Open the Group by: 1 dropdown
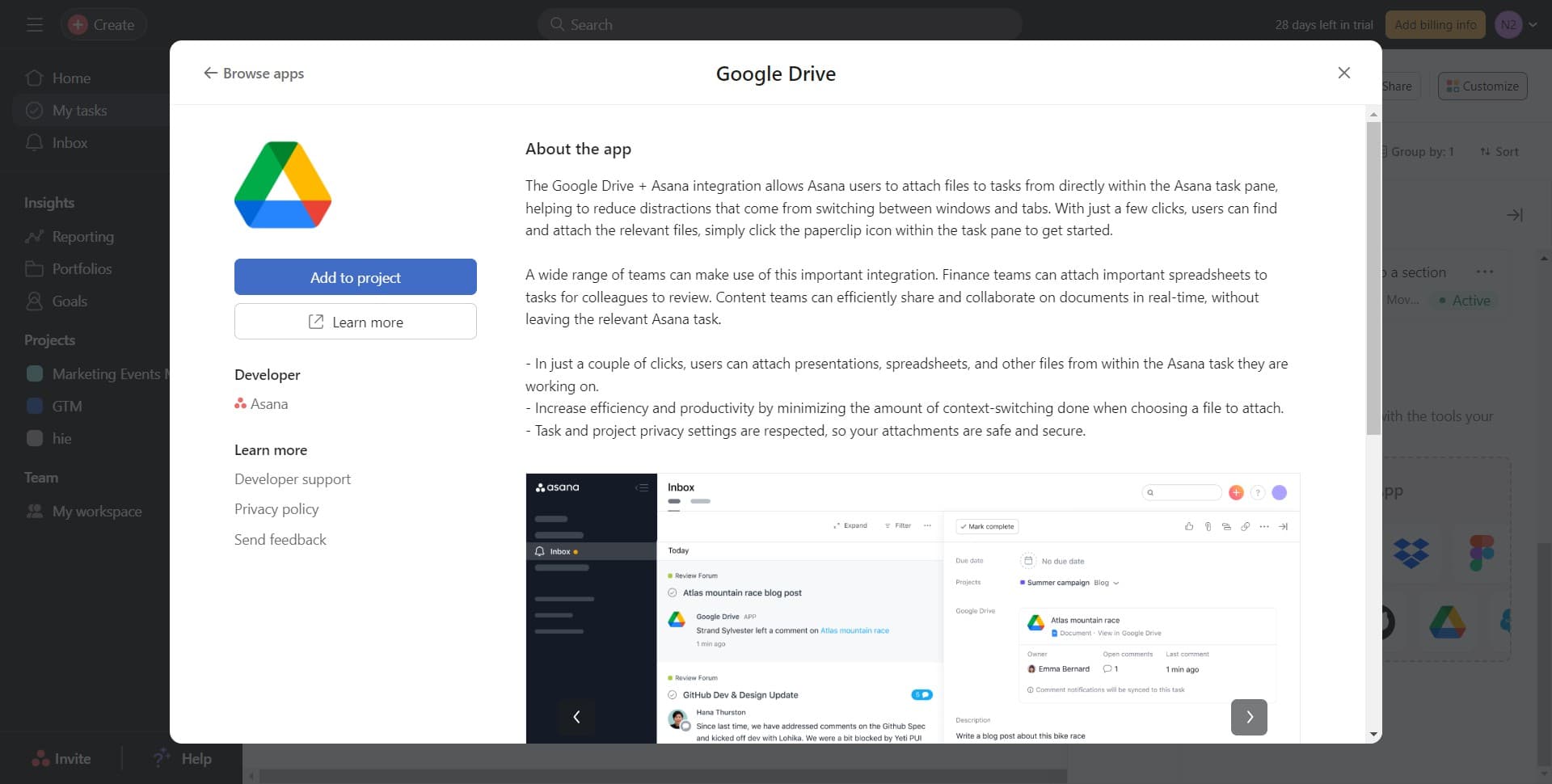The height and width of the screenshot is (784, 1552). pyautogui.click(x=1417, y=151)
